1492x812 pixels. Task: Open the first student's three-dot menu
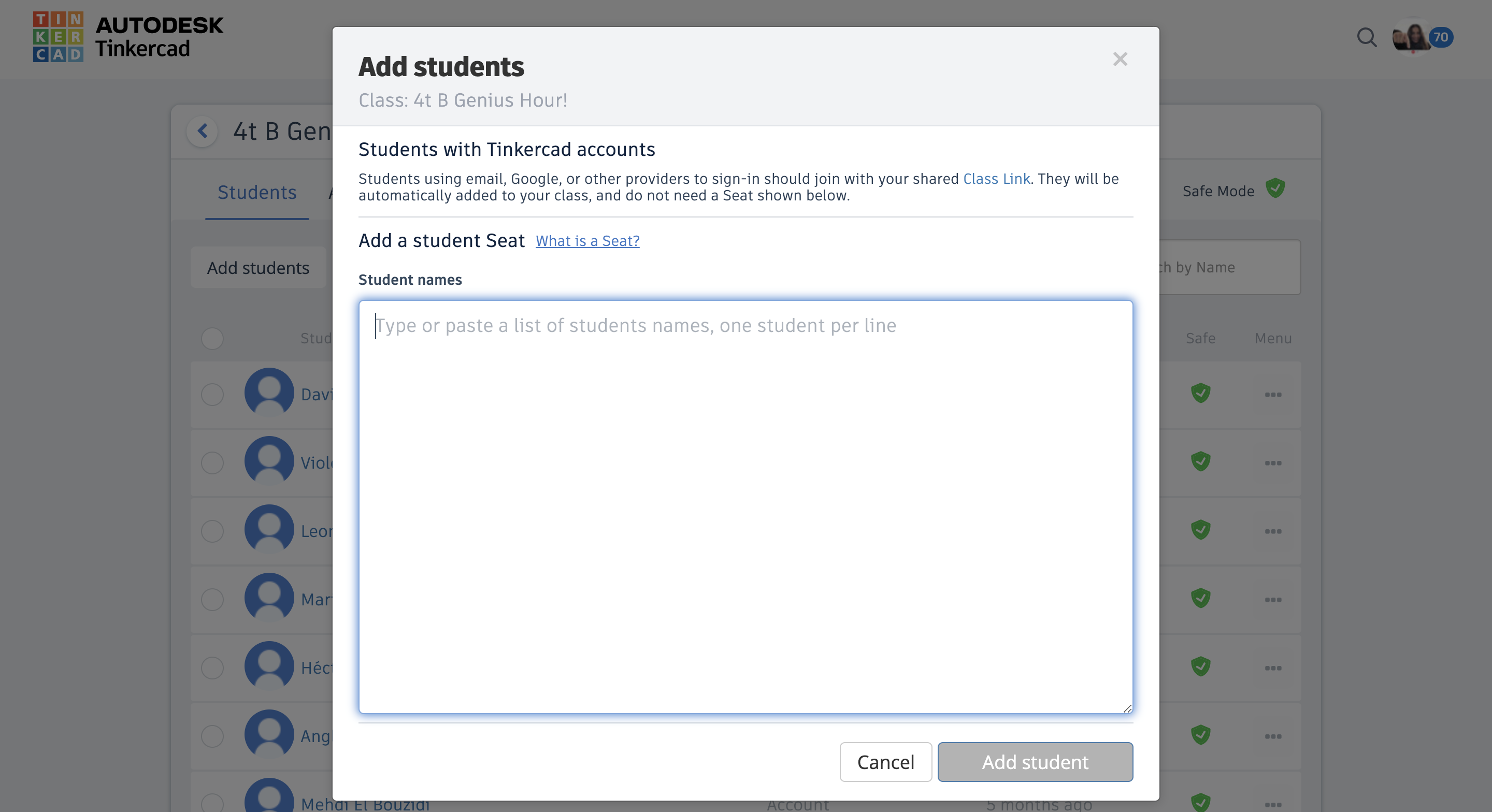tap(1272, 395)
